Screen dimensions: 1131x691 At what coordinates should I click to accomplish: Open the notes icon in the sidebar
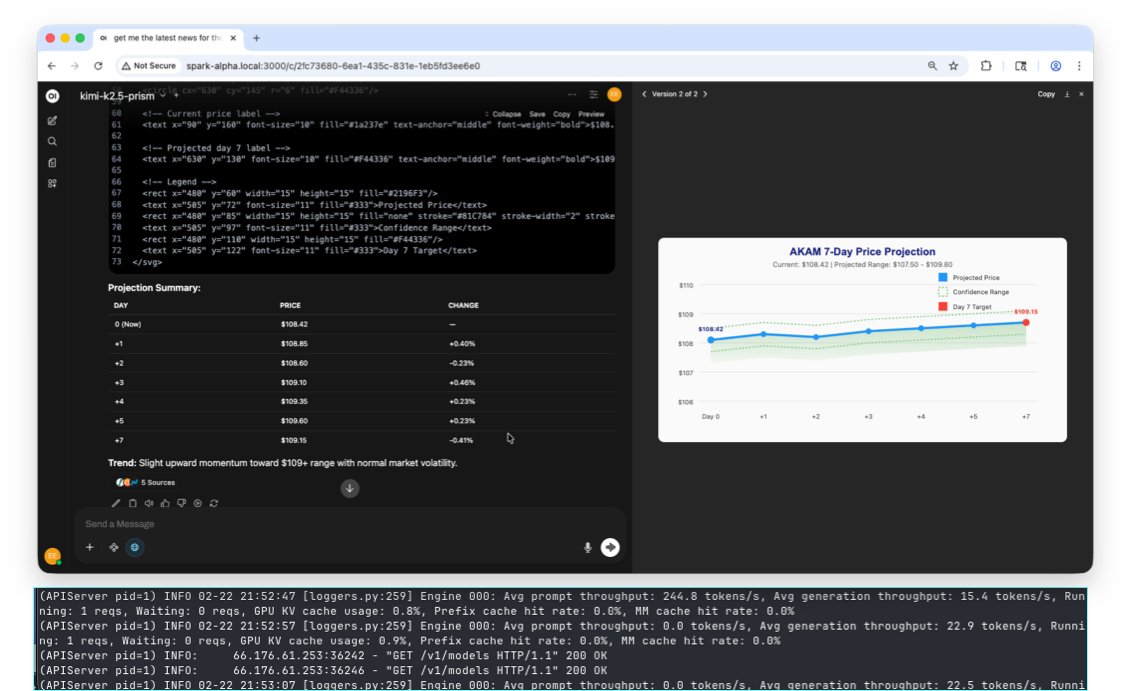click(x=52, y=162)
